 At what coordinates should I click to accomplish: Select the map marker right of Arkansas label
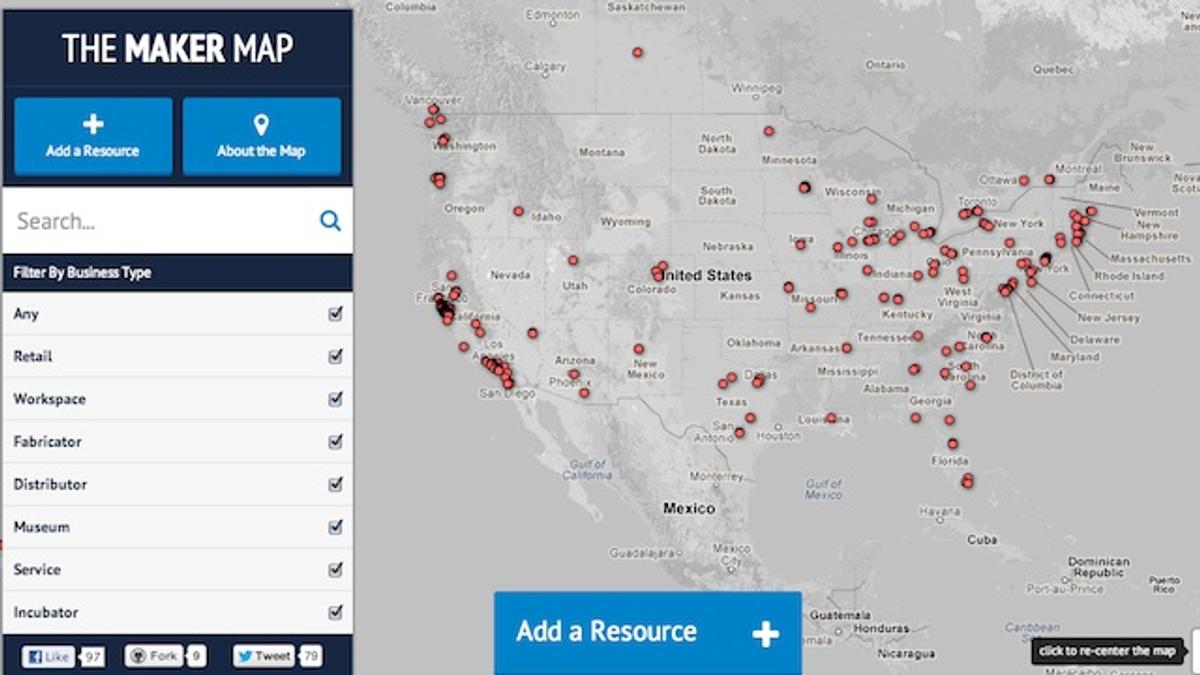[847, 348]
